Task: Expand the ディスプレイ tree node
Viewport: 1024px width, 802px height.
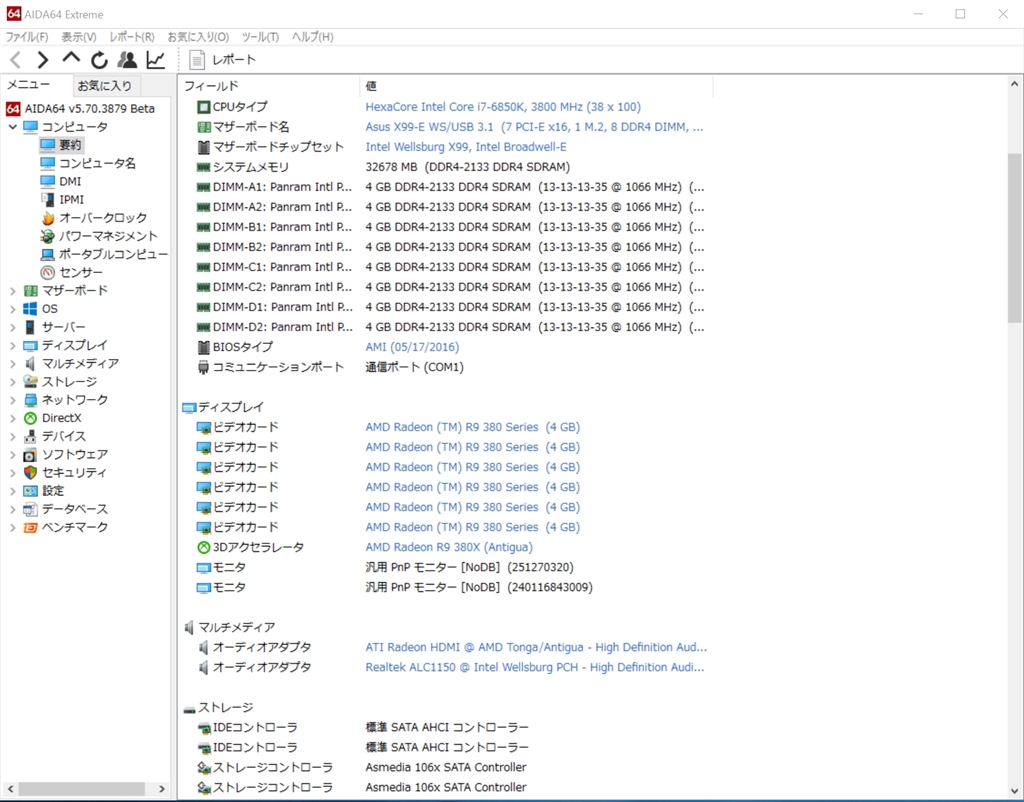Action: 12,345
